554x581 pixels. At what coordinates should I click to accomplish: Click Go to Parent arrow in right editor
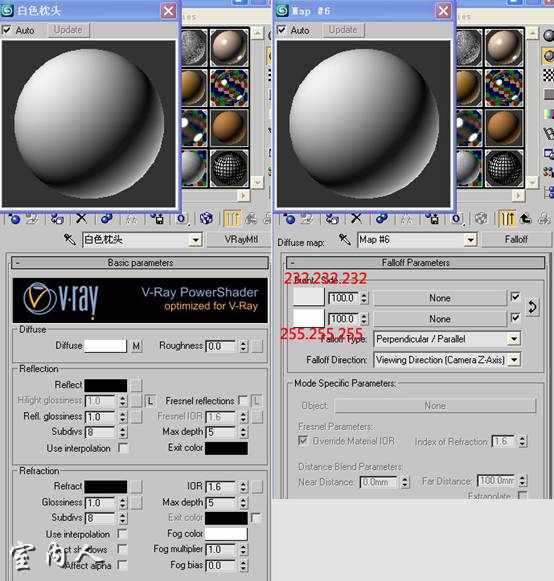(525, 219)
